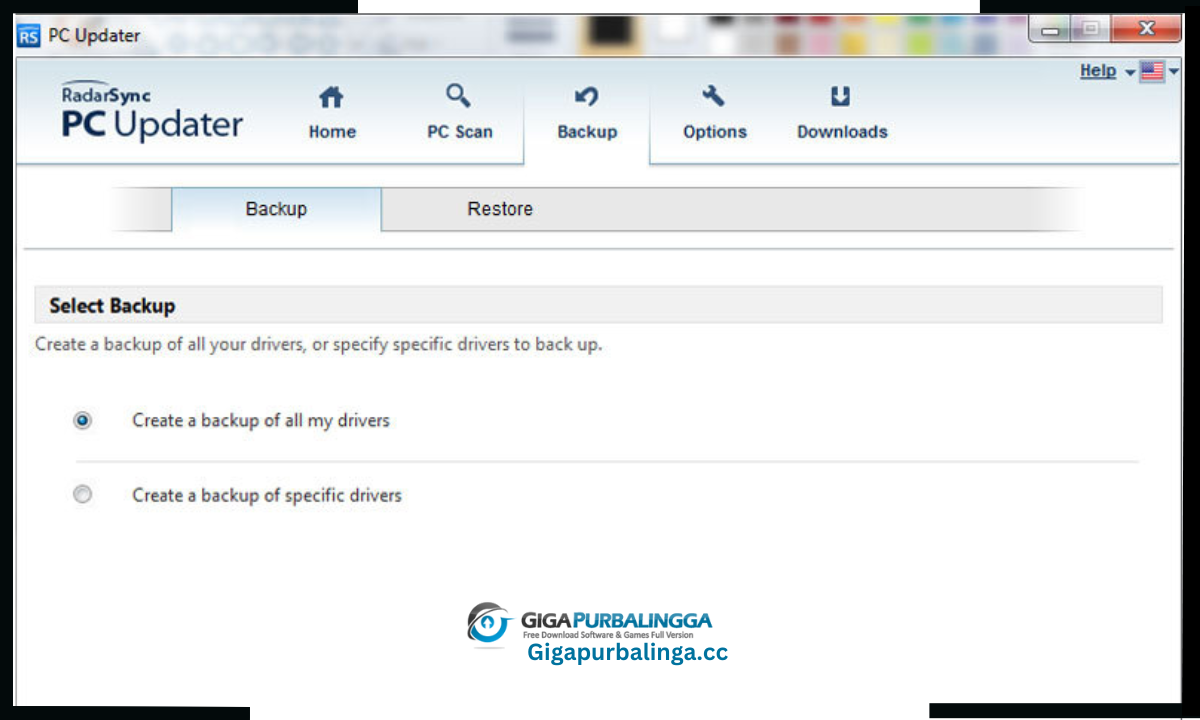The image size is (1200, 720).
Task: Open the Help link
Action: click(x=1098, y=71)
